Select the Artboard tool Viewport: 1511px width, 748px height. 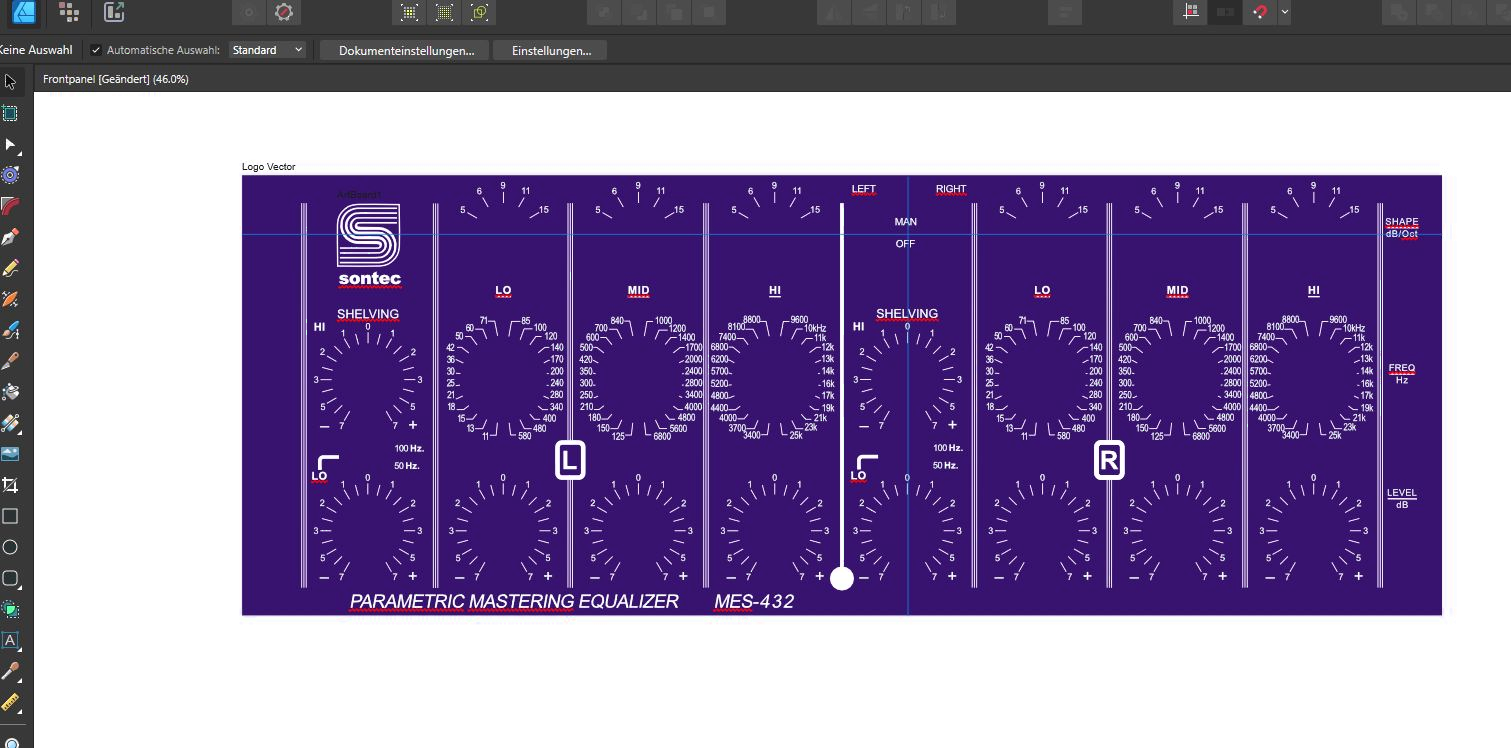[11, 114]
